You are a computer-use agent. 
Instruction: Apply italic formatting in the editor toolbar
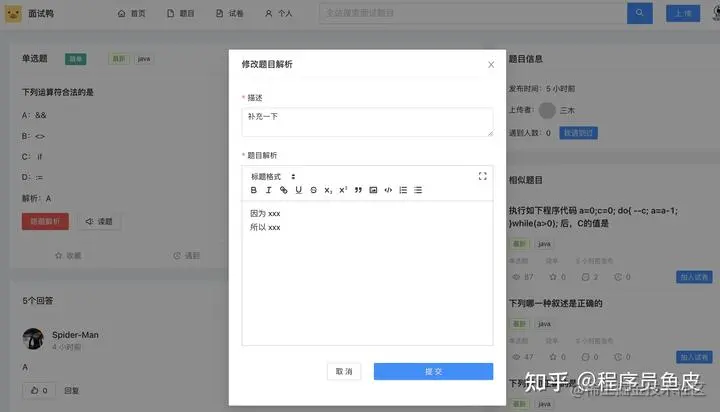(x=269, y=190)
